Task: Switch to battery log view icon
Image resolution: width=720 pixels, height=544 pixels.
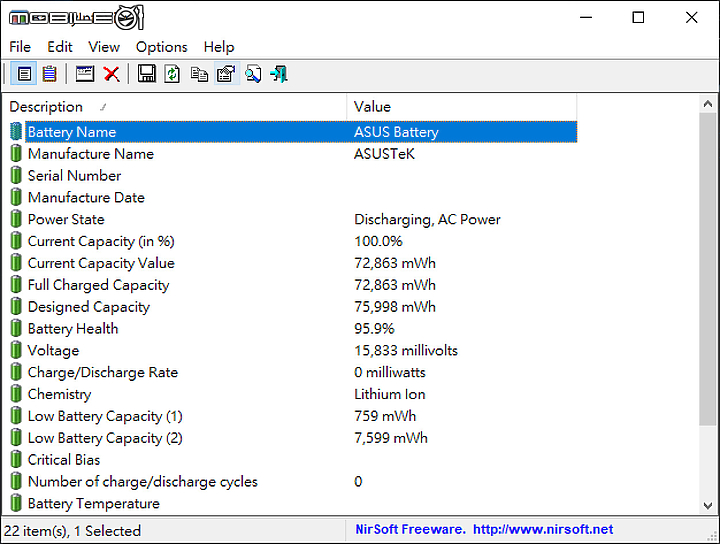Action: (x=49, y=74)
